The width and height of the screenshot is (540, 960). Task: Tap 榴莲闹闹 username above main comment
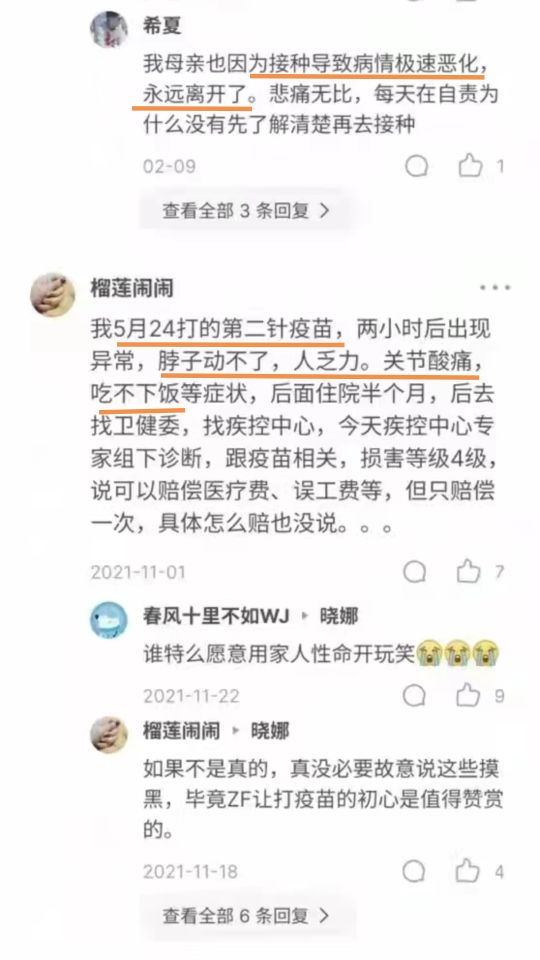point(132,288)
